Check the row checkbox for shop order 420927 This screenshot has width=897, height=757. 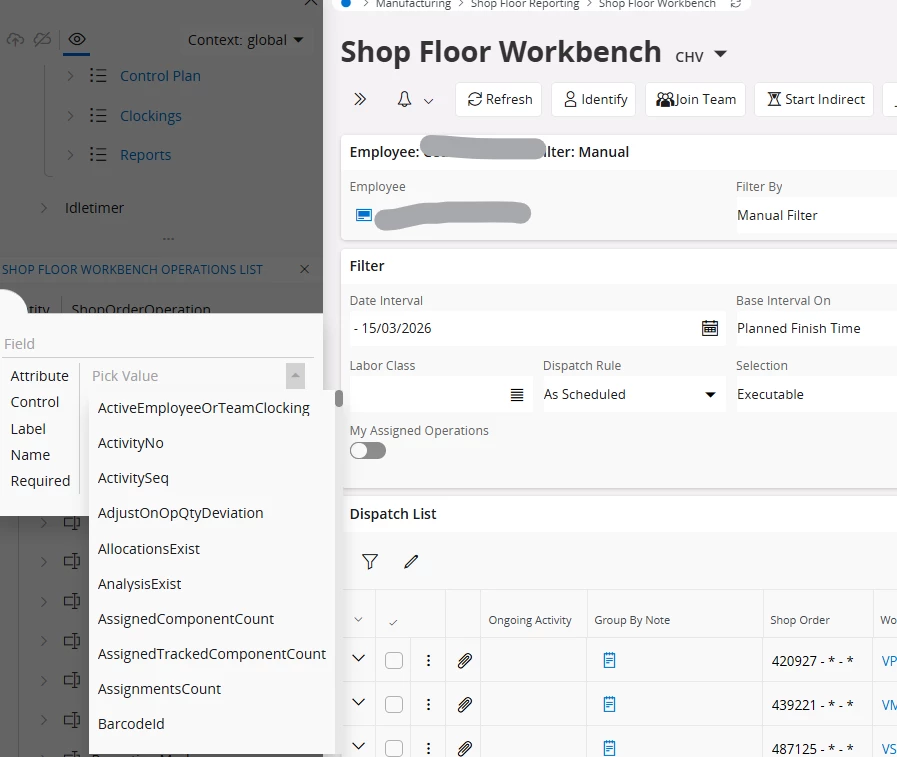click(x=394, y=660)
